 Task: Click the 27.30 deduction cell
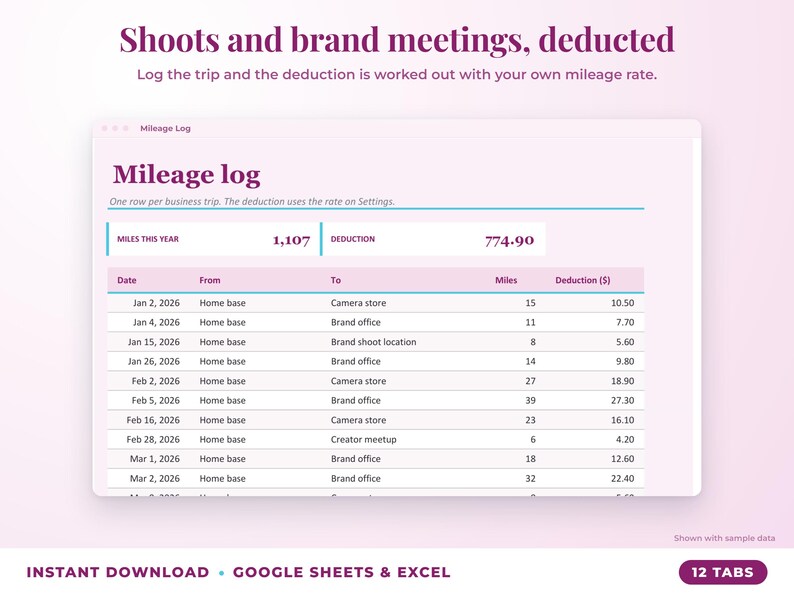point(622,400)
